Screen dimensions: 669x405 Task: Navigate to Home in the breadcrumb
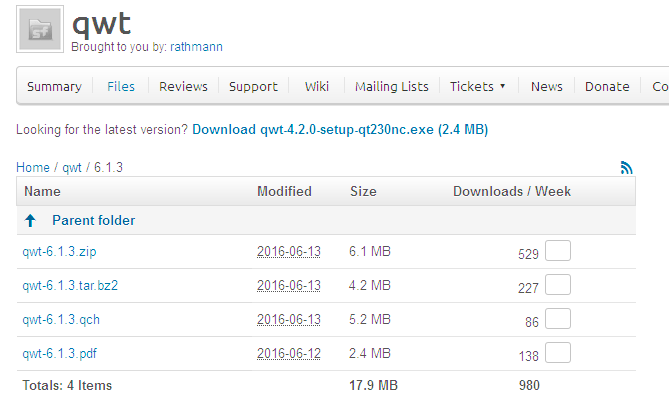[32, 168]
